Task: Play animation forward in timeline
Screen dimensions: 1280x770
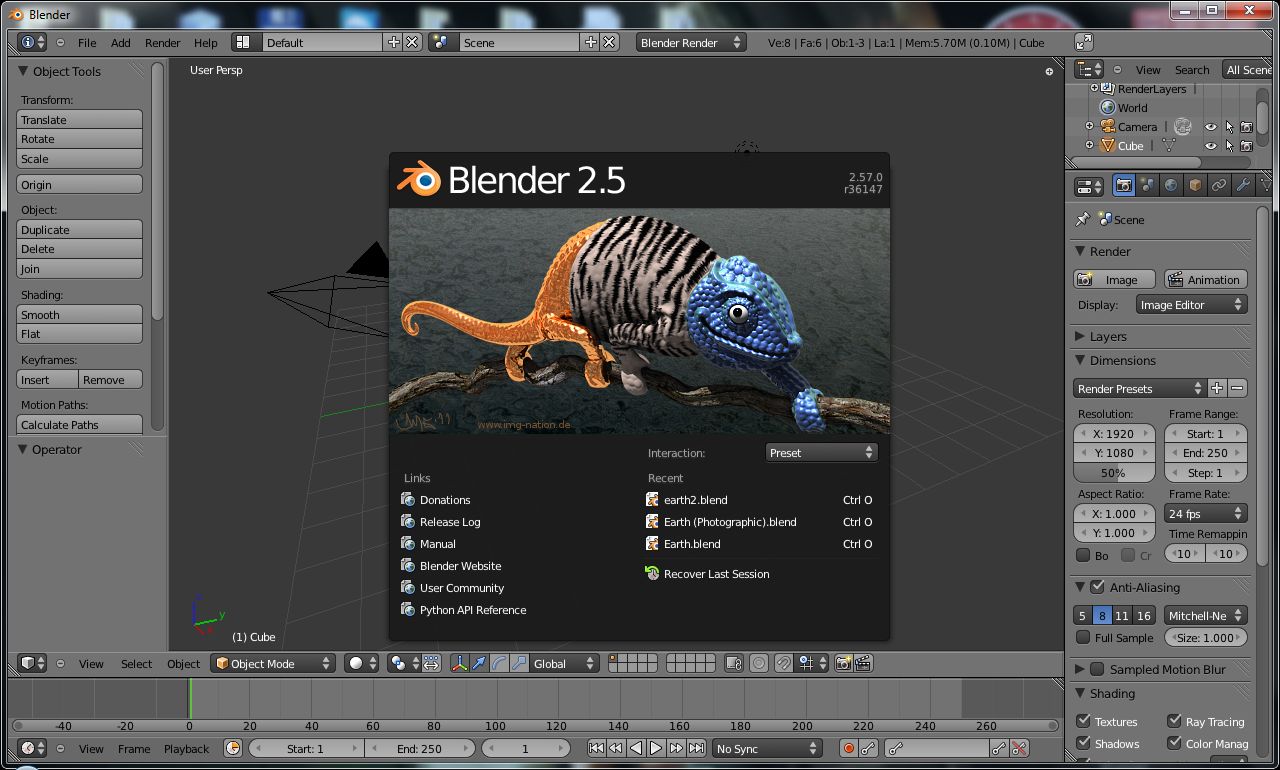Action: 656,748
